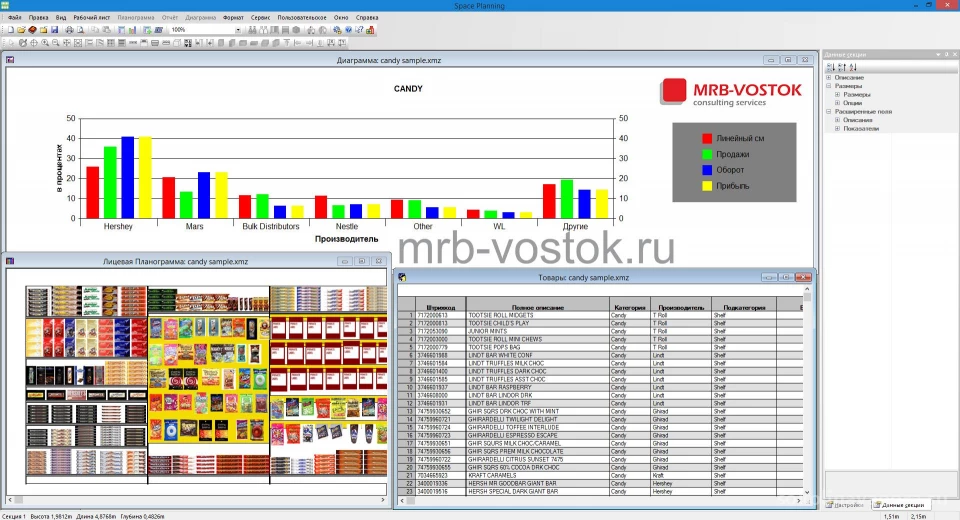The width and height of the screenshot is (960, 520).
Task: Collapse the Расширенные поля tree node
Action: 828,111
